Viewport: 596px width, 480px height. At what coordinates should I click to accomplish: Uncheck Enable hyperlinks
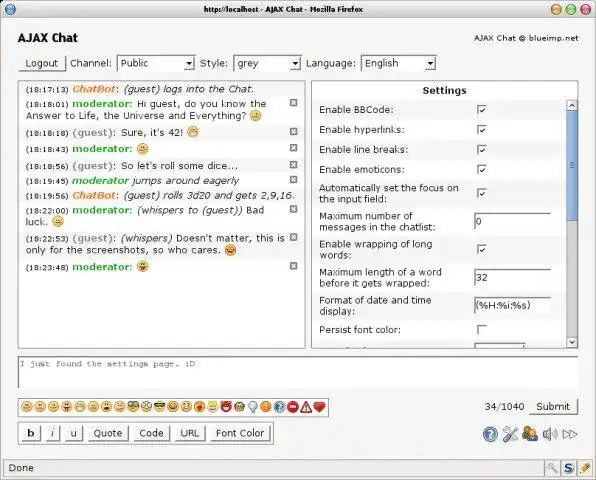pos(482,130)
